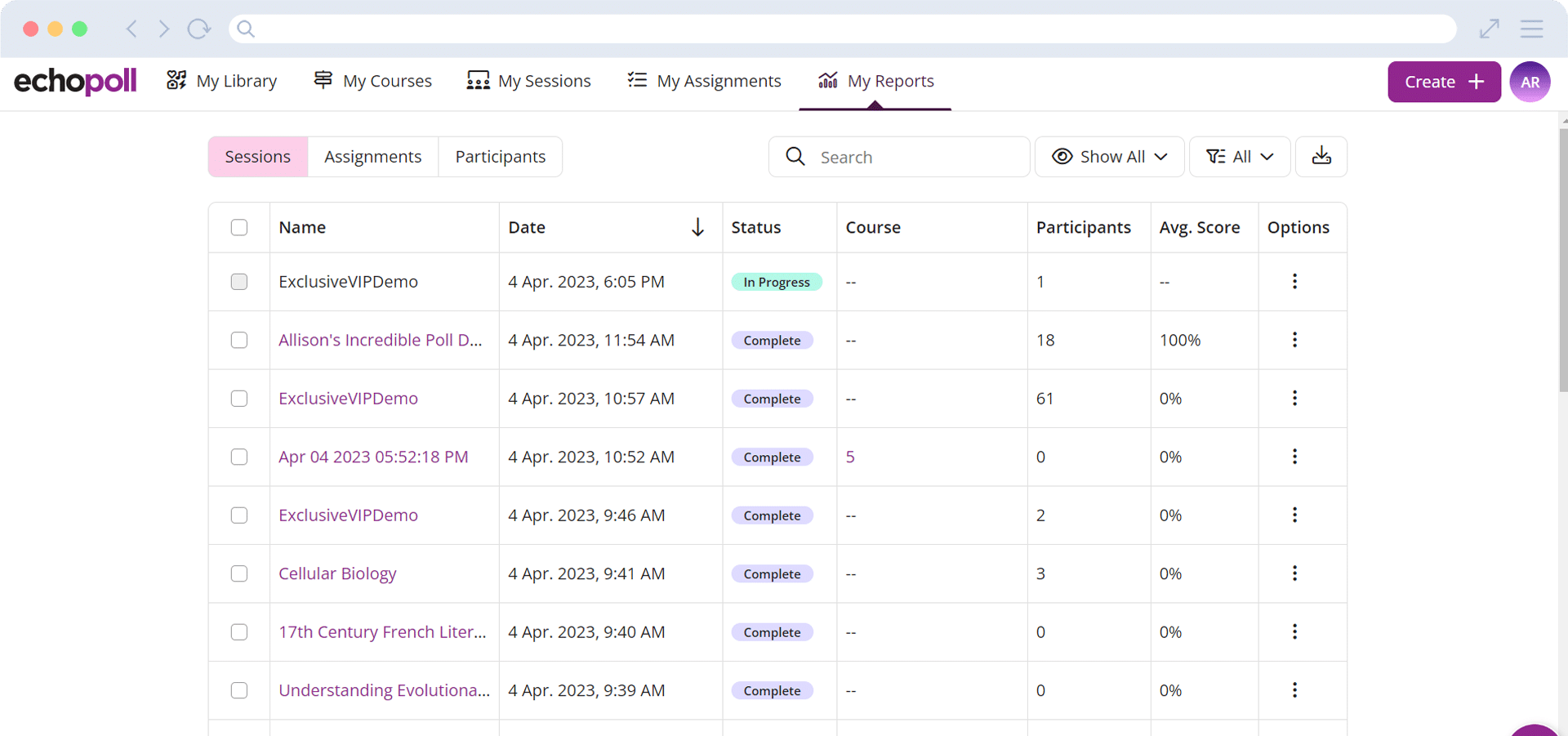1568x736 pixels.
Task: Go to My Library
Action: pyautogui.click(x=221, y=81)
